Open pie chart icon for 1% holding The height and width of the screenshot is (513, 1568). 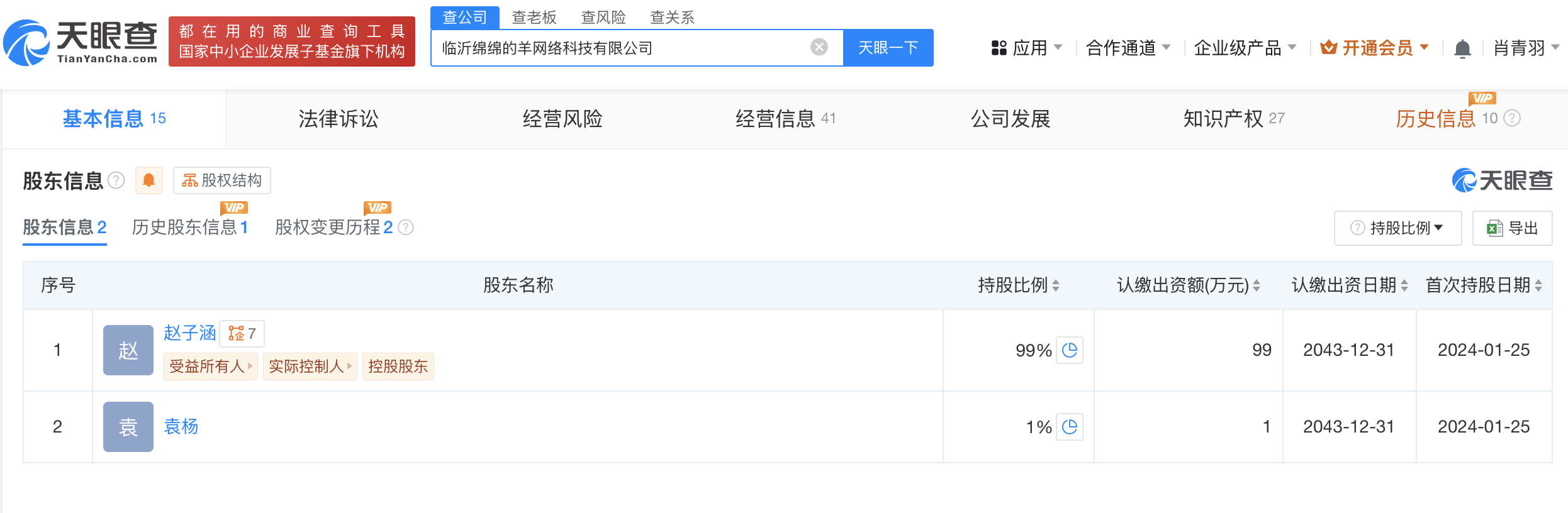click(x=1070, y=427)
